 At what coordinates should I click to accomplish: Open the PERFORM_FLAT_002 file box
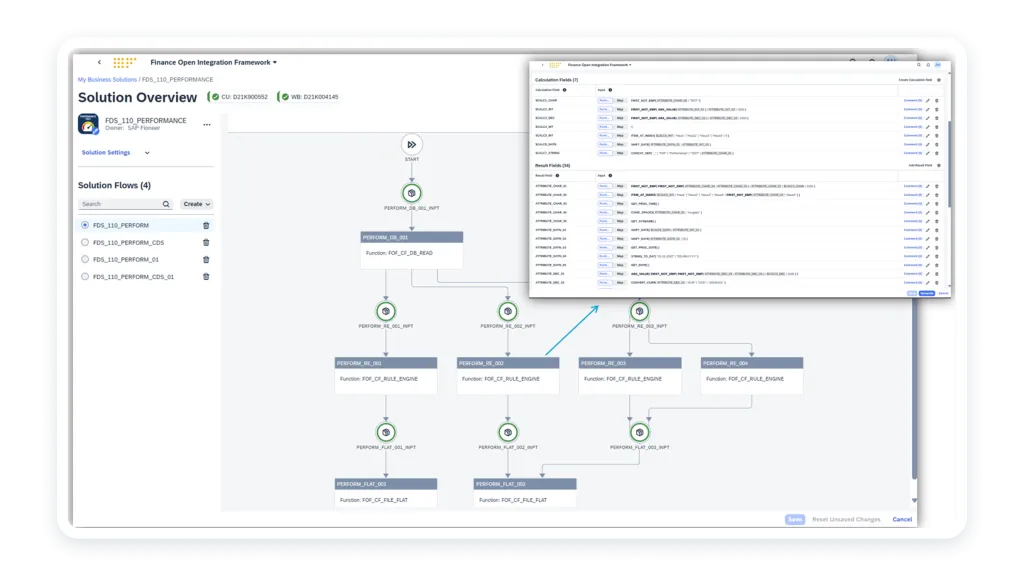(x=525, y=493)
